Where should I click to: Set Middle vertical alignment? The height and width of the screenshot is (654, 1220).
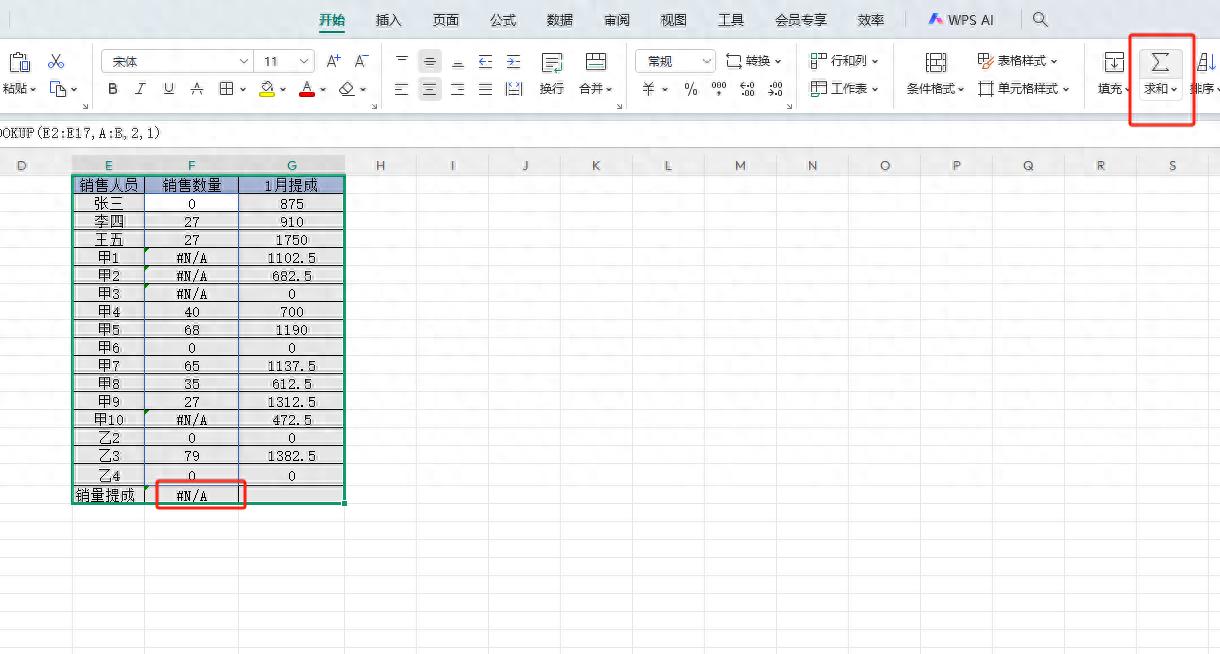pos(430,61)
